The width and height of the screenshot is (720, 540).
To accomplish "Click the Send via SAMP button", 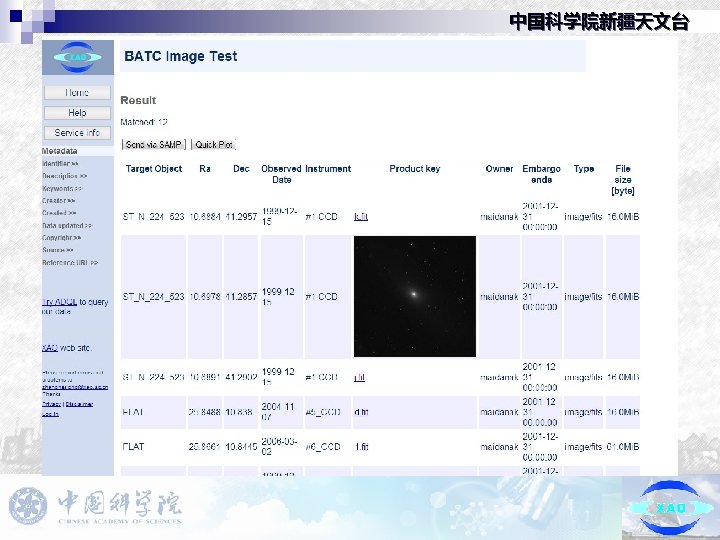I will click(154, 144).
